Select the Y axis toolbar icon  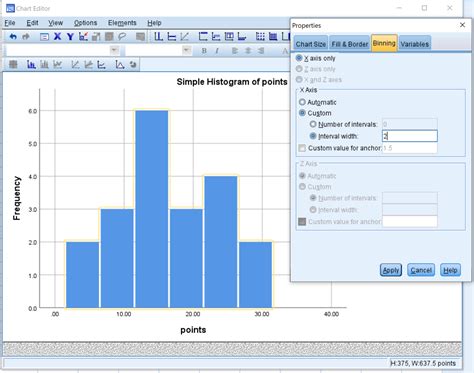(x=70, y=36)
